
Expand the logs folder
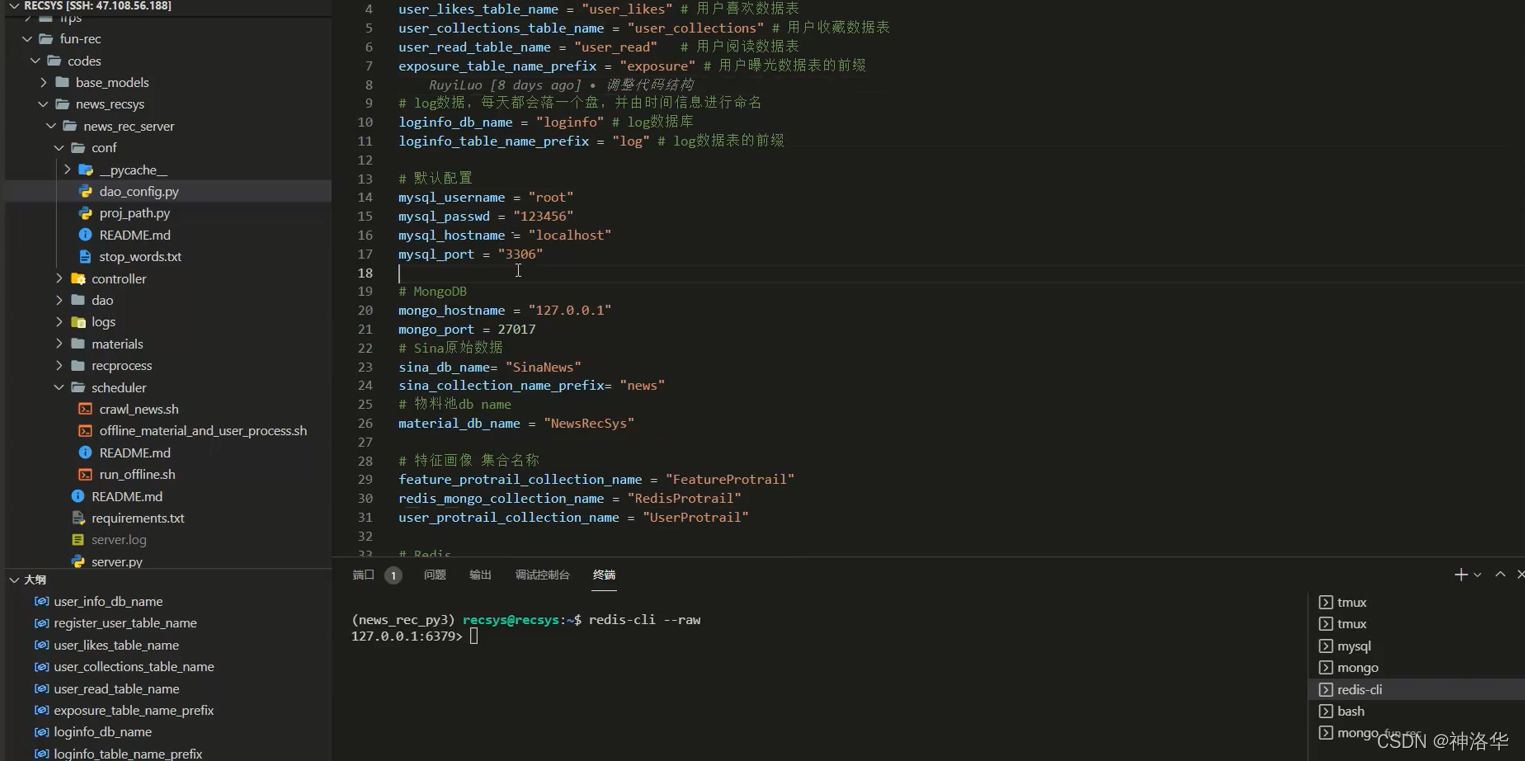click(59, 322)
